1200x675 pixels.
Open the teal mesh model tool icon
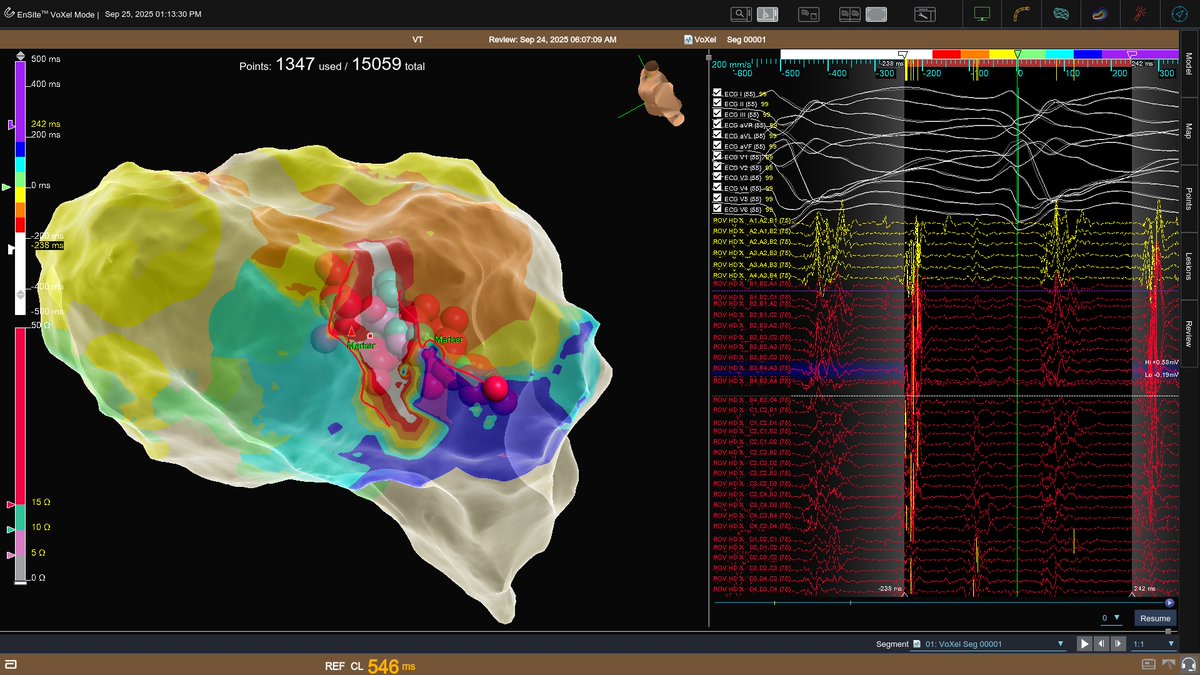click(x=1061, y=14)
